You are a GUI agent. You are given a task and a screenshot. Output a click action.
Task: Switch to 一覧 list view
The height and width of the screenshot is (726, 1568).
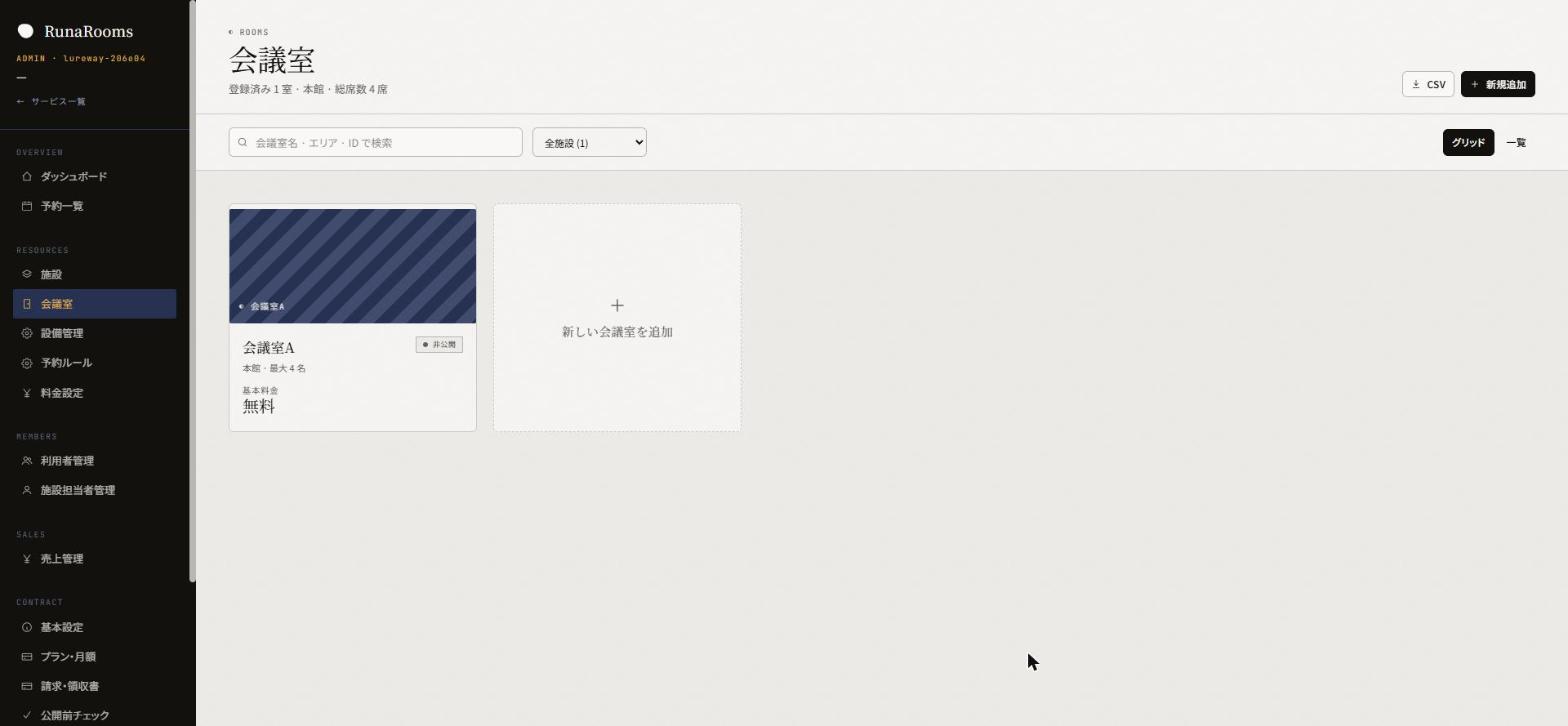1516,143
